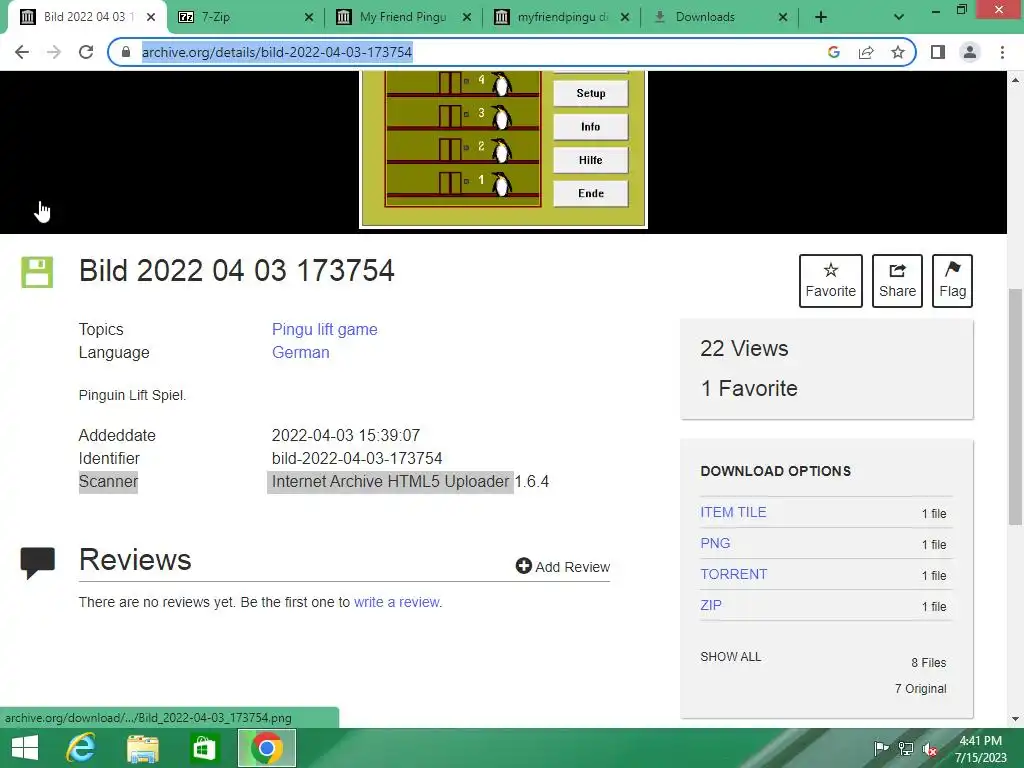
Task: Click the muted volume tray icon
Action: tap(930, 749)
